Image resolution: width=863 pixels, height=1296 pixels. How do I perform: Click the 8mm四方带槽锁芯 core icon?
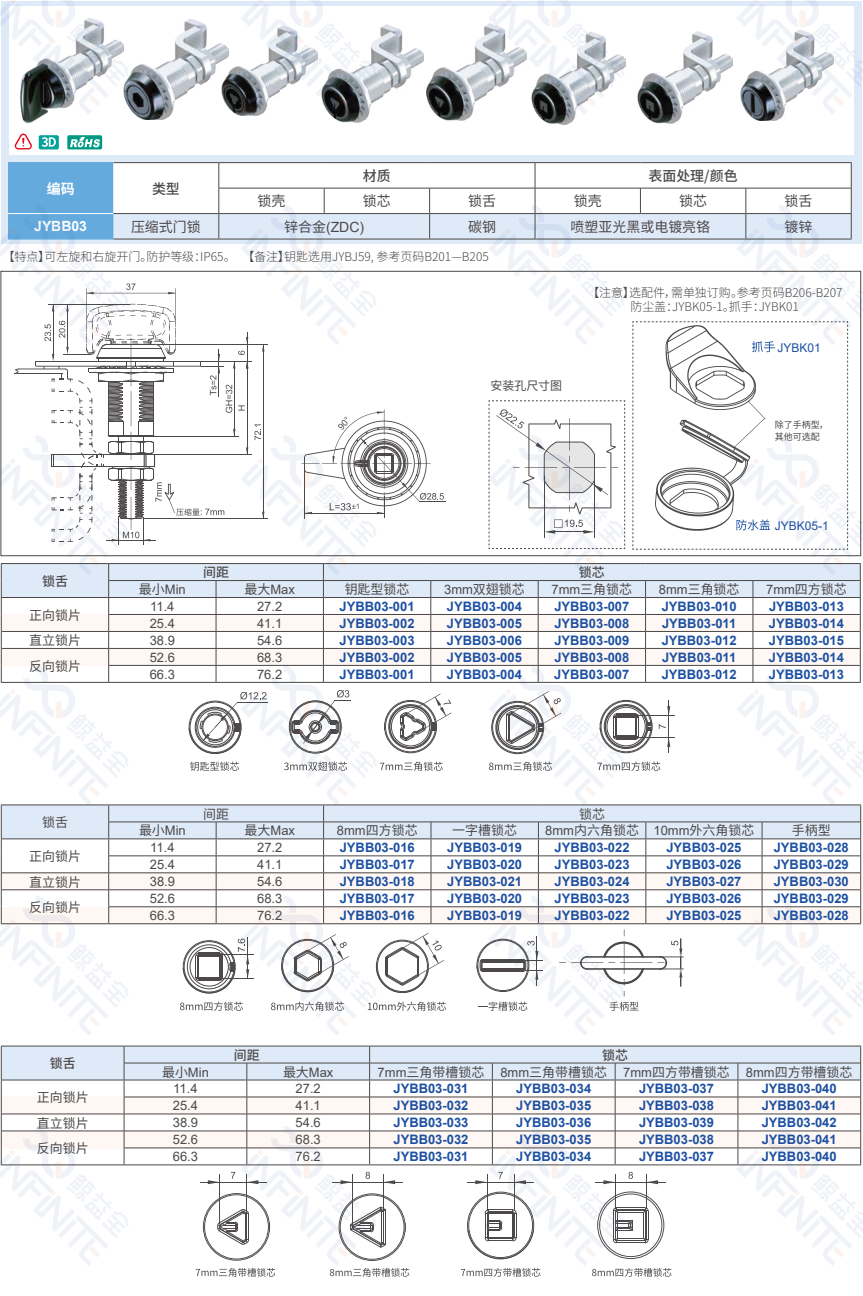click(x=630, y=1223)
